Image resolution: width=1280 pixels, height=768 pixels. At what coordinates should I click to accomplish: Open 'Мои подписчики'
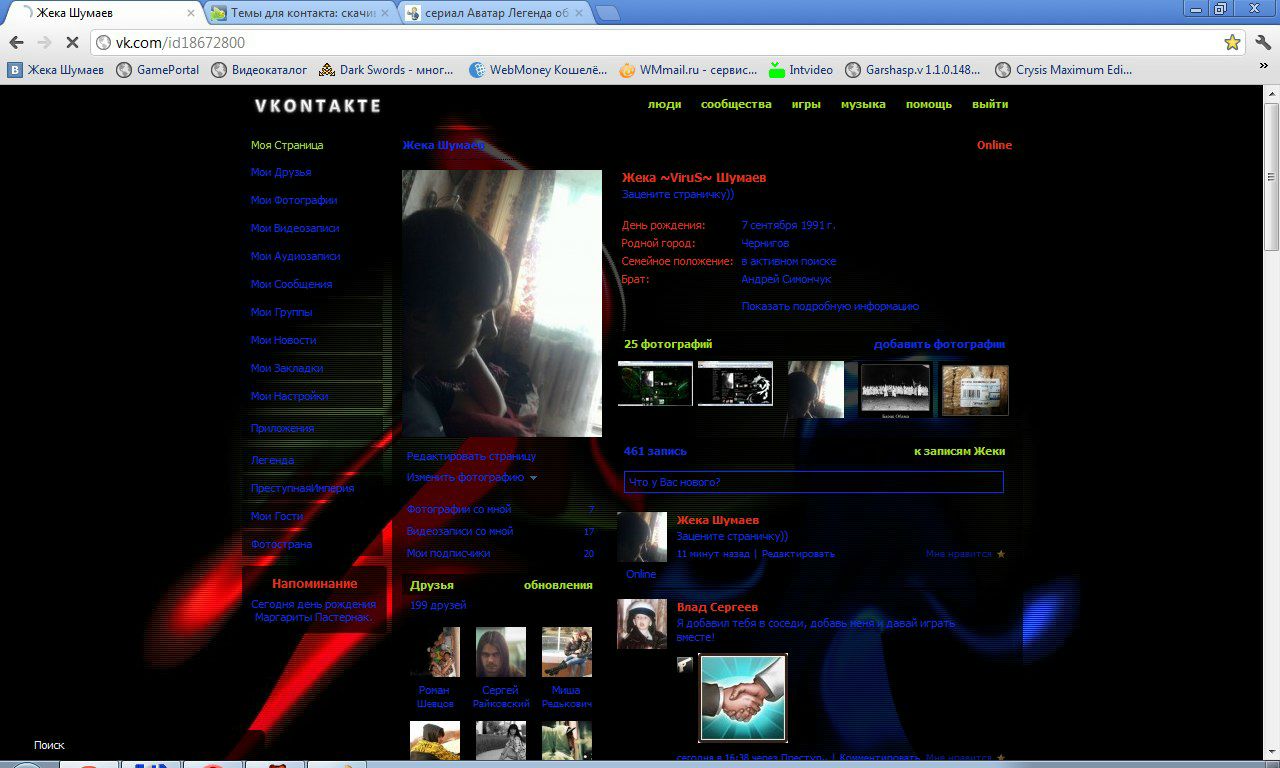pos(448,553)
